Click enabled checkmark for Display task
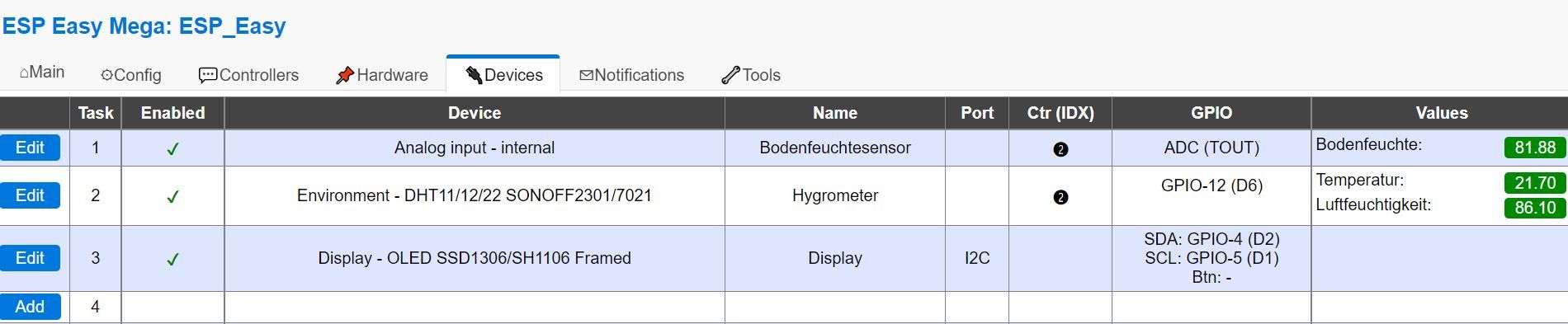The width and height of the screenshot is (1568, 324). coord(172,260)
